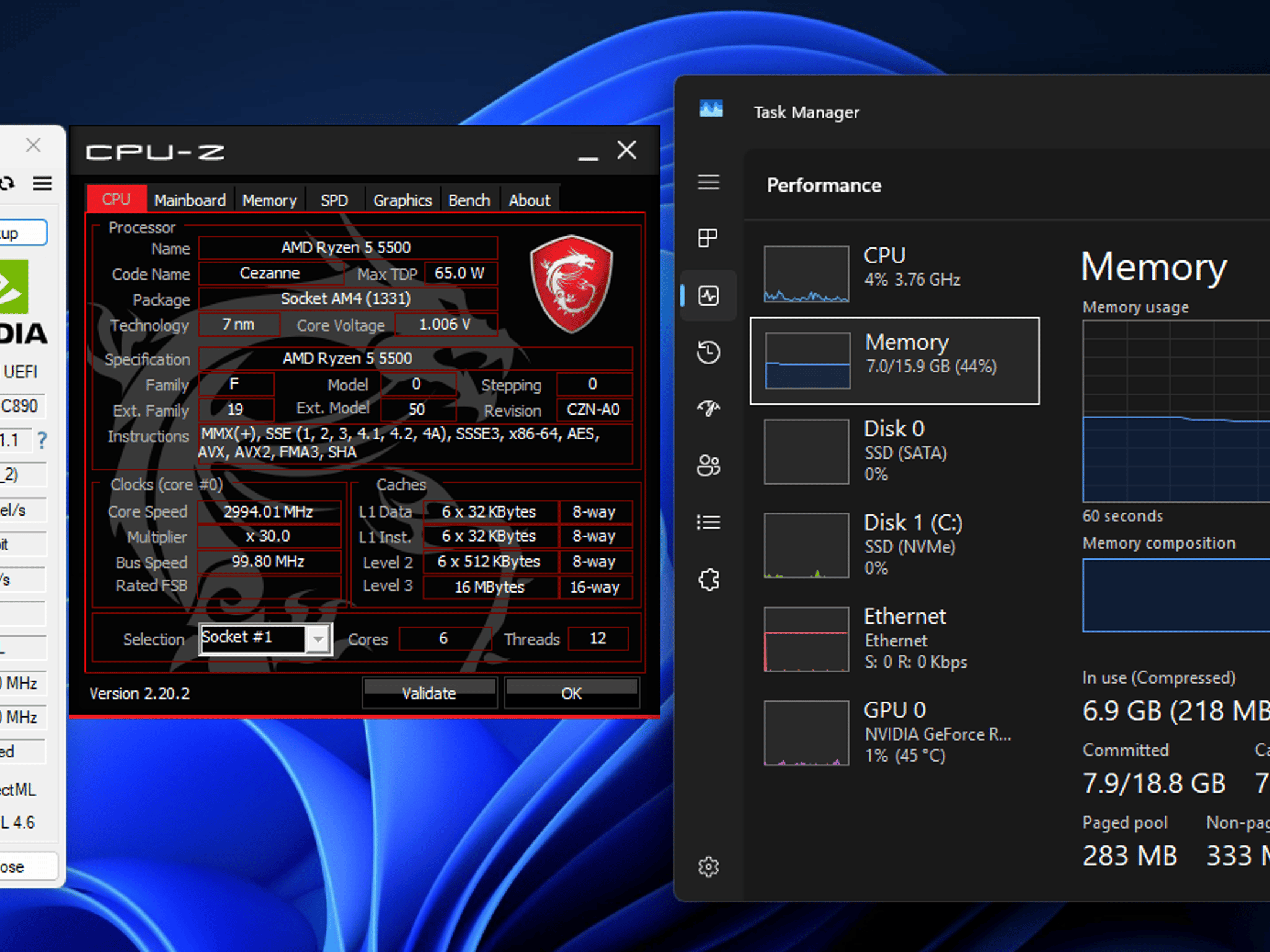This screenshot has width=1270, height=952.
Task: Click the Lookup button in GPU-Z
Action: point(23,234)
